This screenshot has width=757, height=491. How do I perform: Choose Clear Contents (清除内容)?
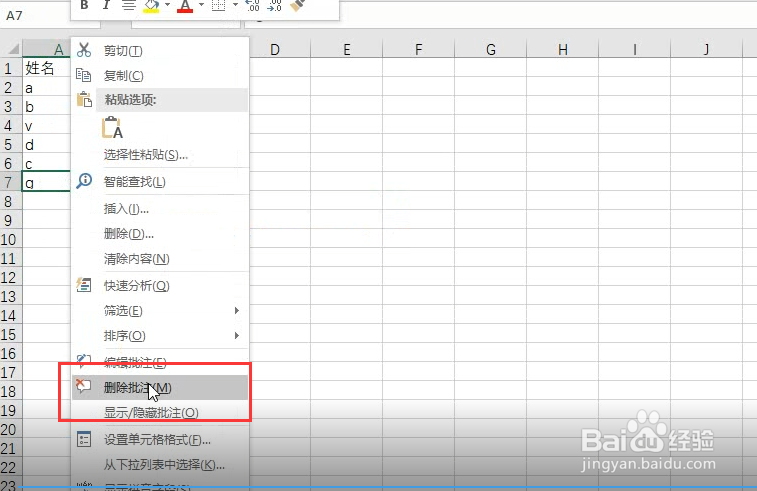(x=160, y=259)
